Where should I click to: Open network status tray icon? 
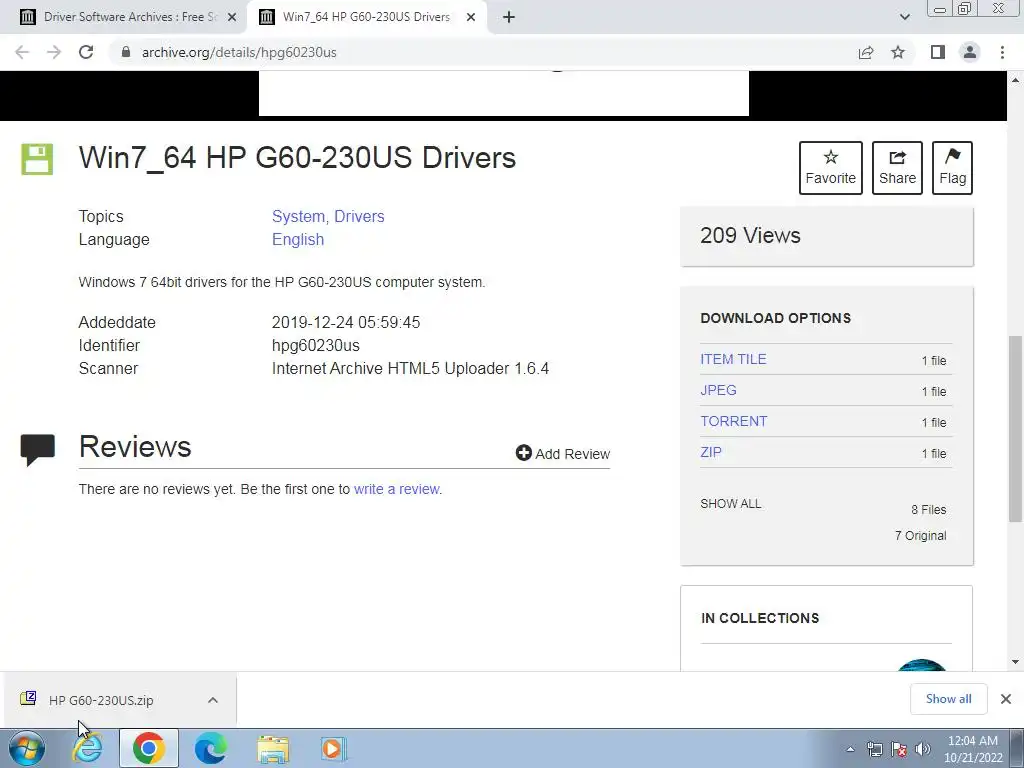coord(874,749)
